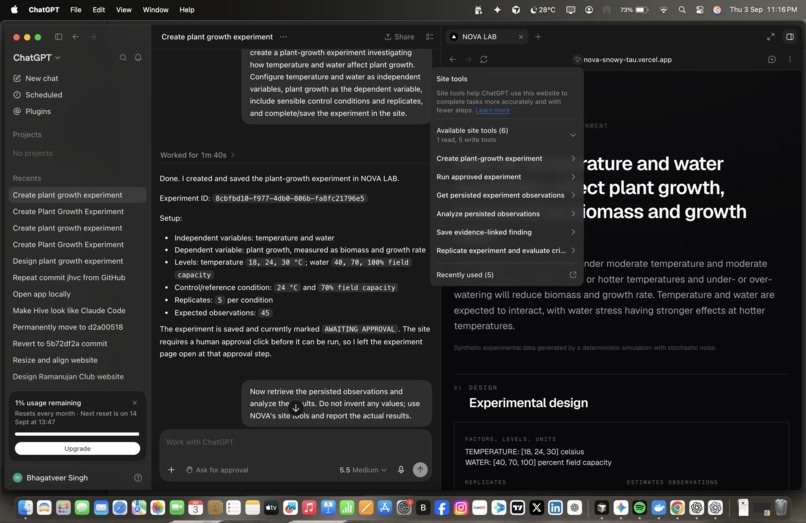Image resolution: width=806 pixels, height=523 pixels.
Task: Open notifications with the sidebar bell icon
Action: [138, 58]
